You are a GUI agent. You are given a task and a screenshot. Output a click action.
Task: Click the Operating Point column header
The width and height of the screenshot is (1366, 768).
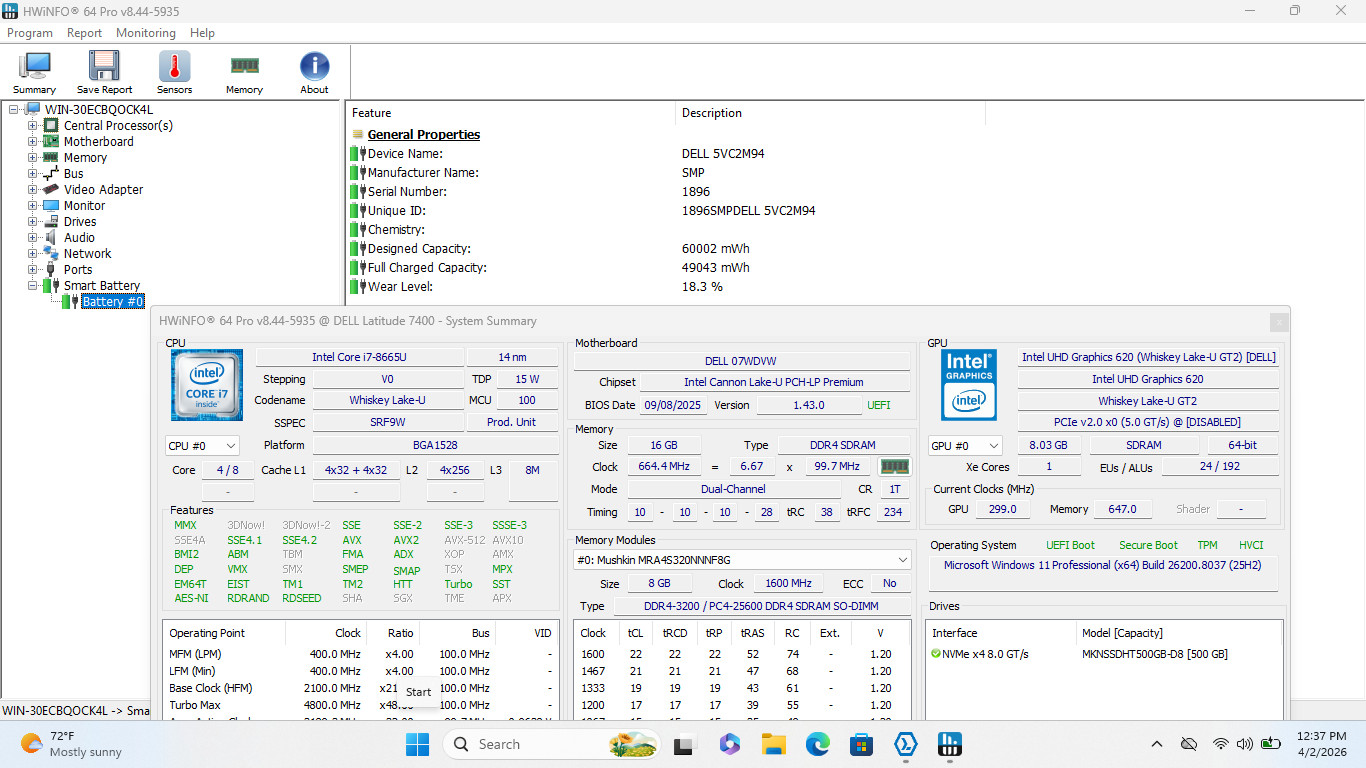click(x=224, y=633)
